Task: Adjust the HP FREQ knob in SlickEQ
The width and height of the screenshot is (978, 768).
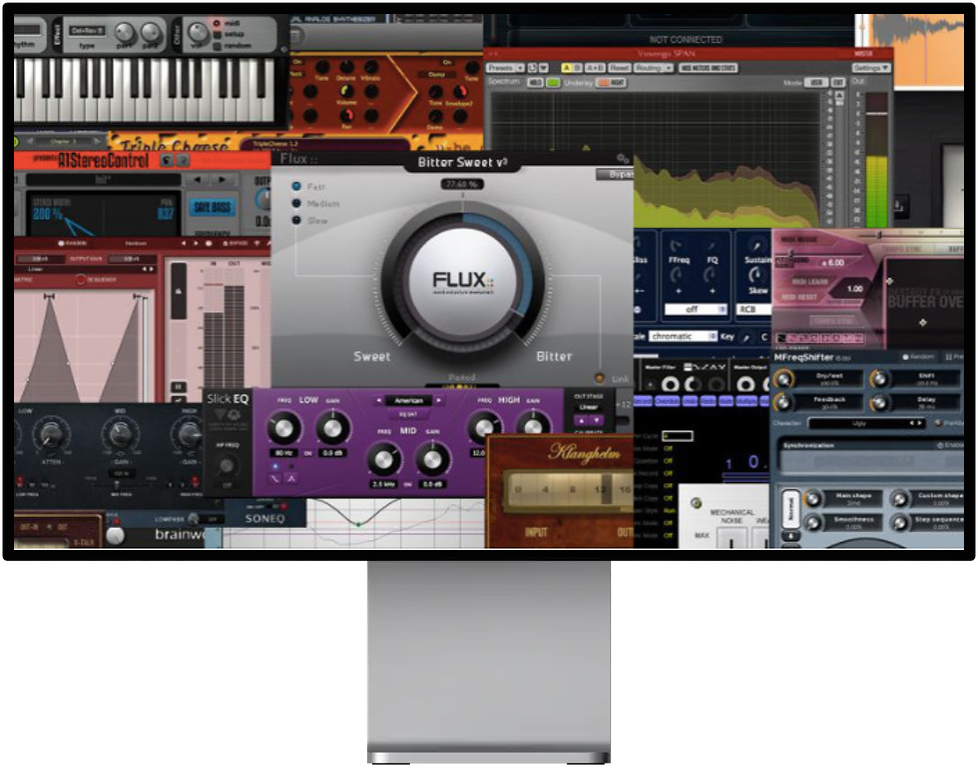Action: pos(227,465)
